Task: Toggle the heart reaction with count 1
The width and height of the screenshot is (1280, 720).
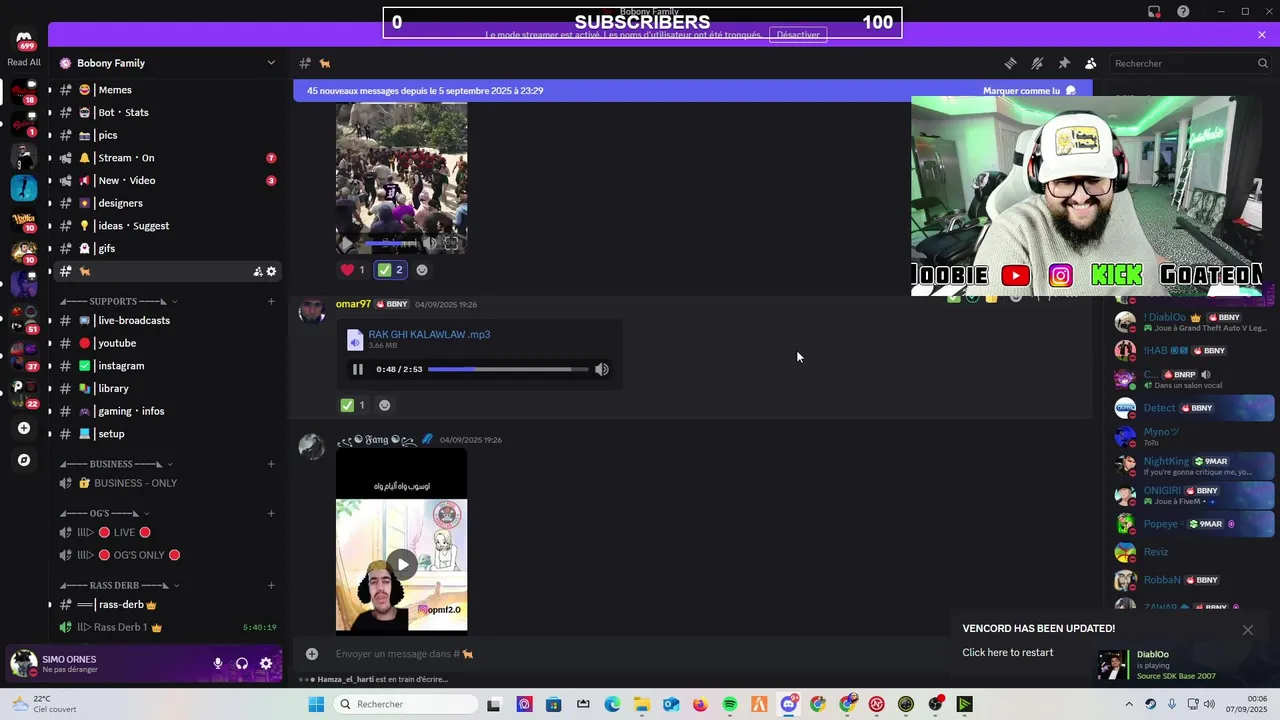Action: (352, 270)
